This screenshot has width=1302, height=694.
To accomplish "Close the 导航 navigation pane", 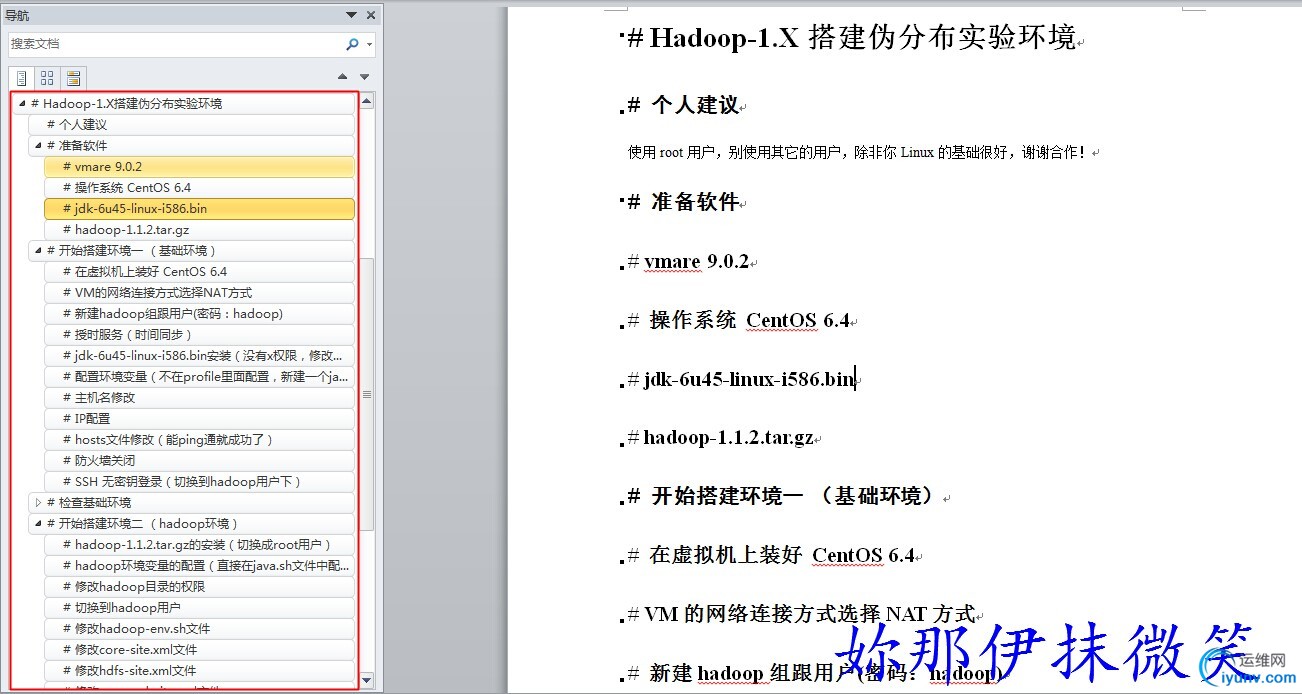I will (371, 15).
